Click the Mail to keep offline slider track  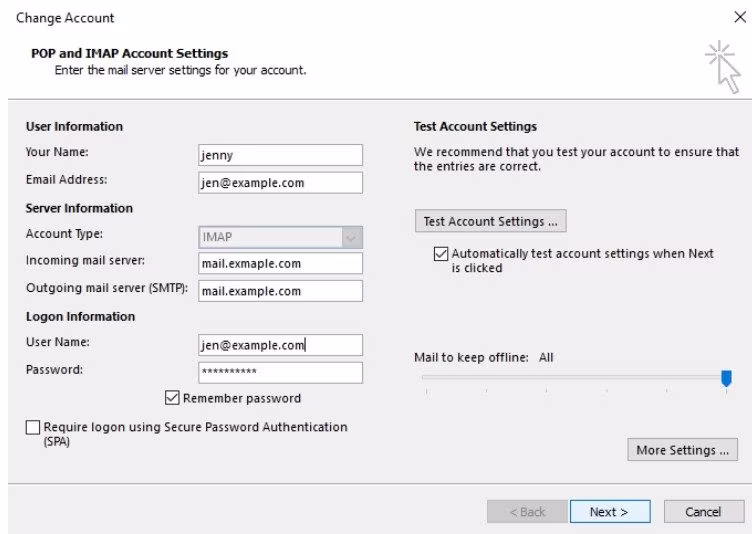point(570,377)
